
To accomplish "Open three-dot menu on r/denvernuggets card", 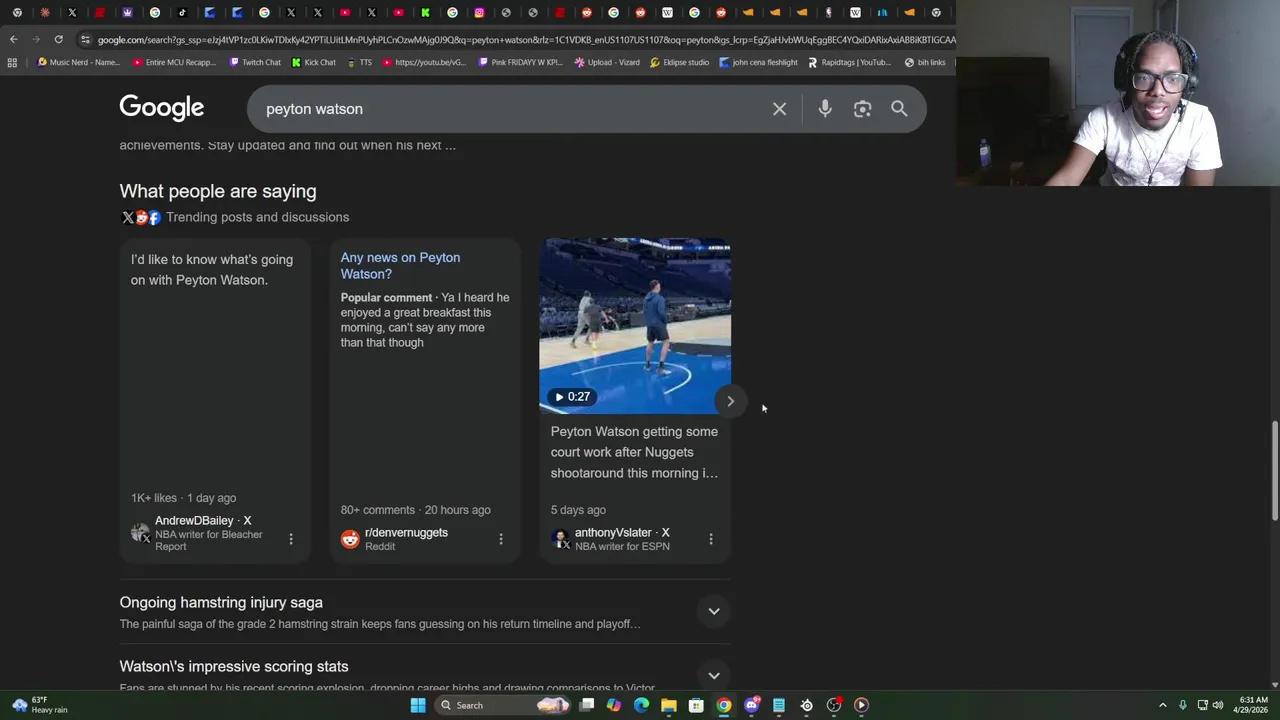I will 501,539.
